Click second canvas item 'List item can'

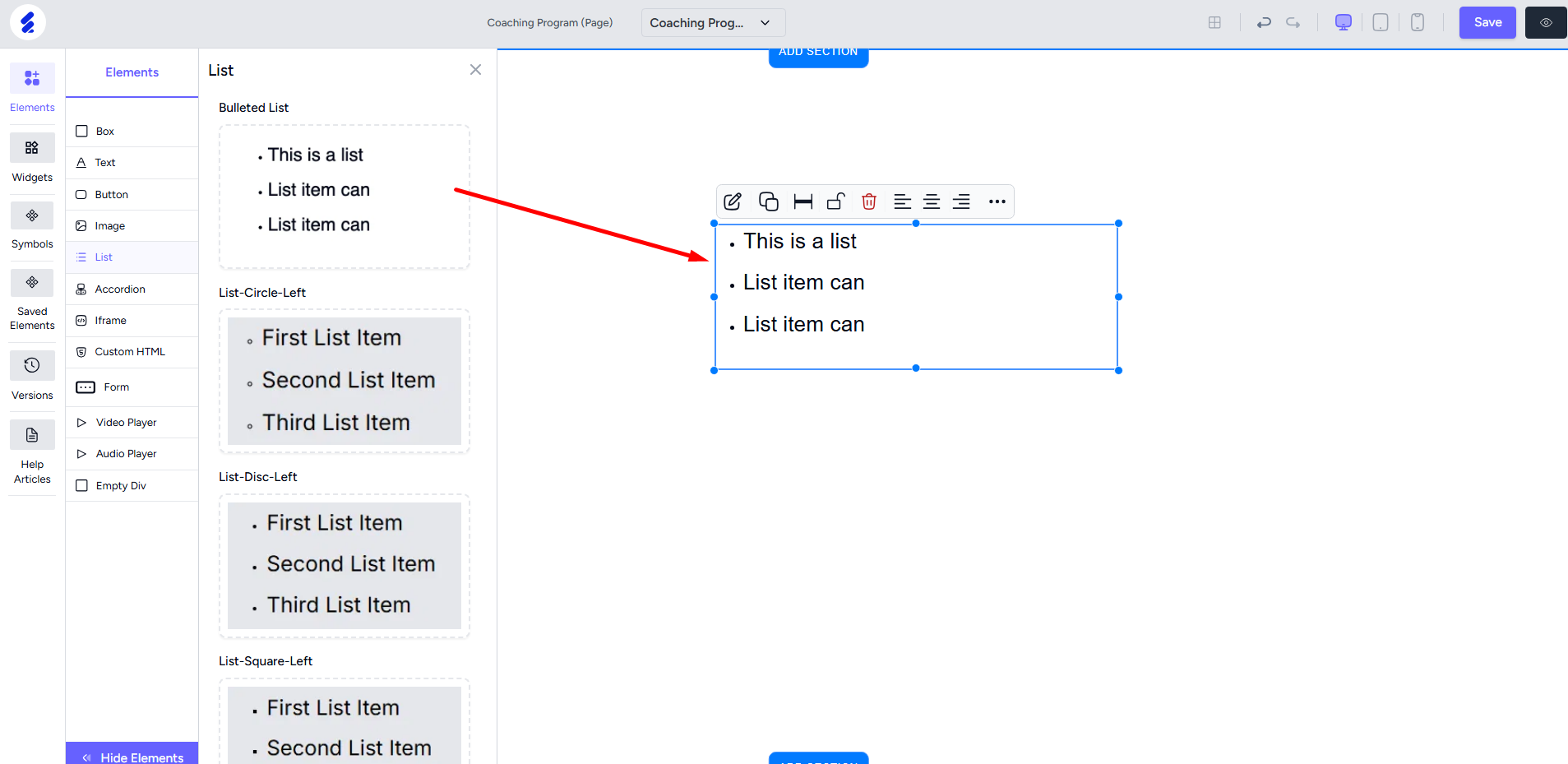[803, 282]
